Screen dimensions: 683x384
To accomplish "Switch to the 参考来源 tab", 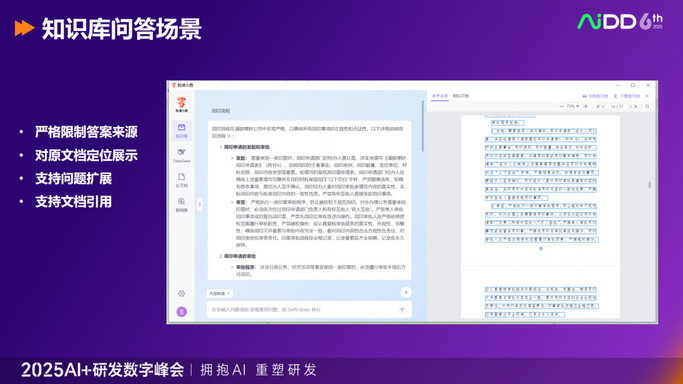I will click(440, 96).
